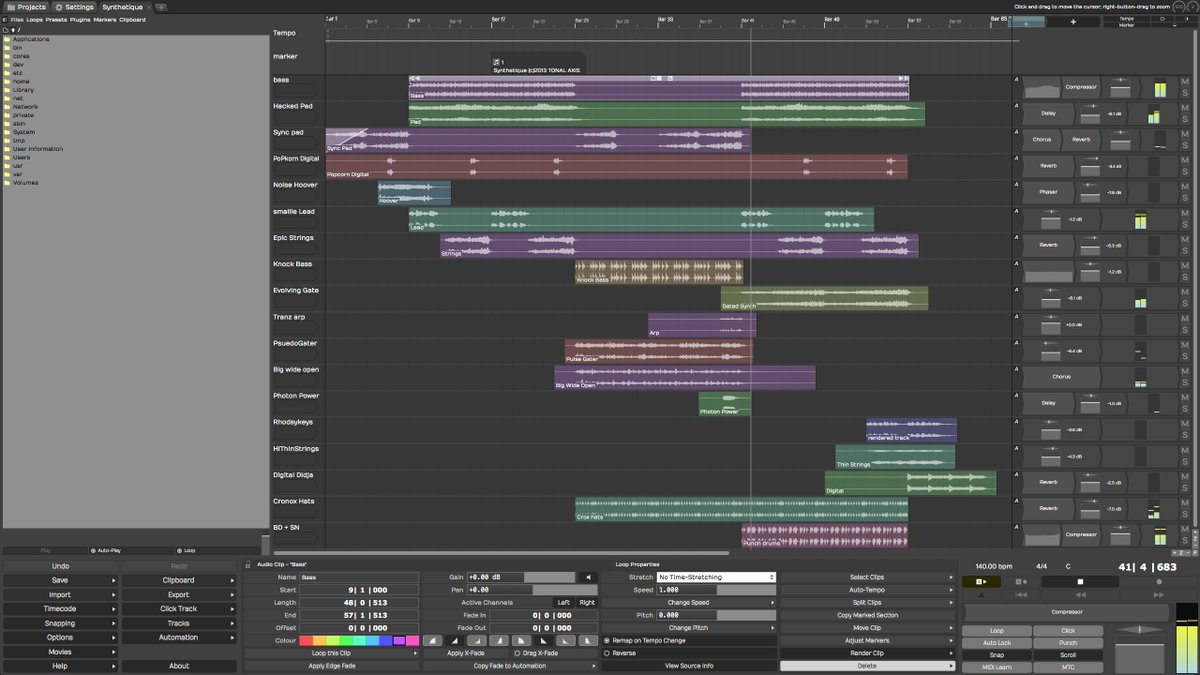The image size is (1200, 675).
Task: Click the speaker icon beside Gain
Action: [588, 577]
